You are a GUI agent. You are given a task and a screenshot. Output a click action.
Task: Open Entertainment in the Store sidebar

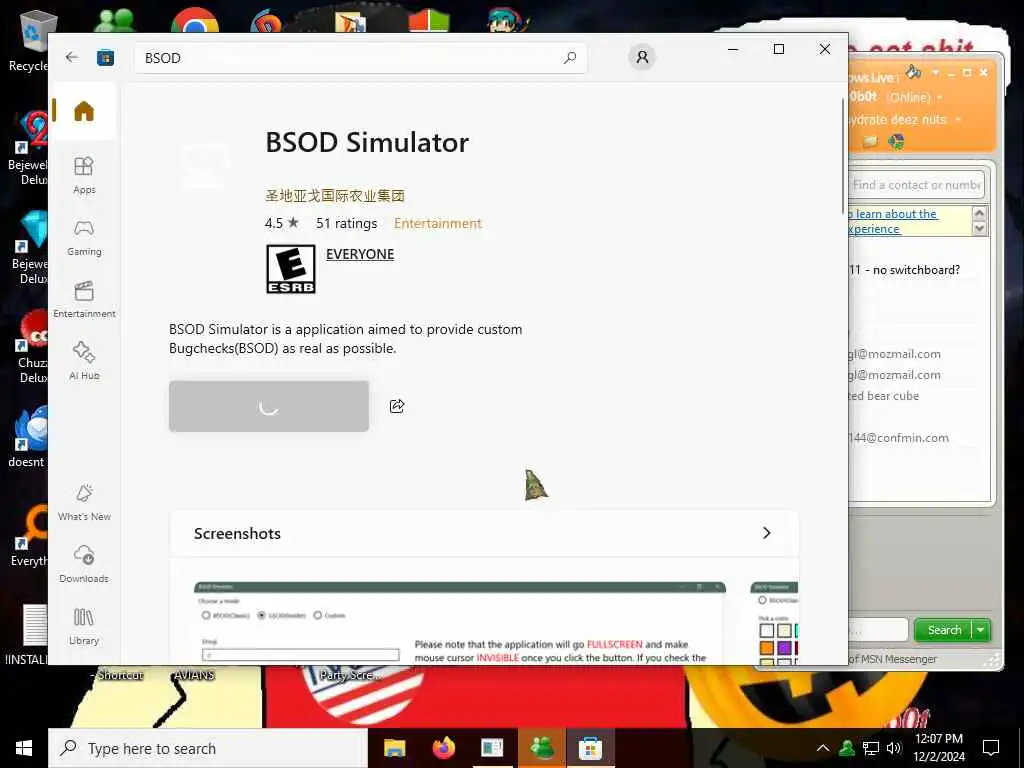[x=84, y=300]
